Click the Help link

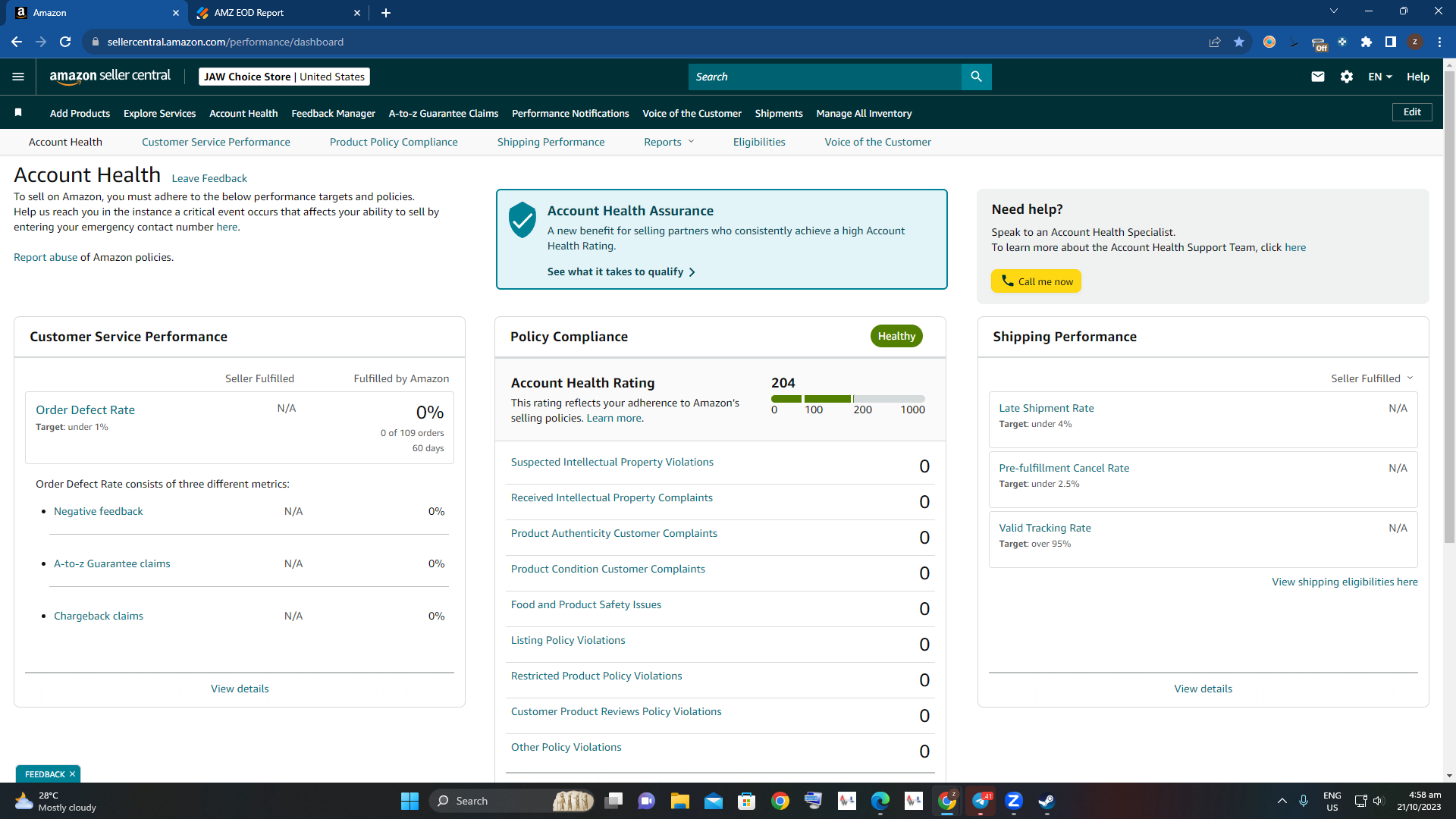click(1418, 77)
